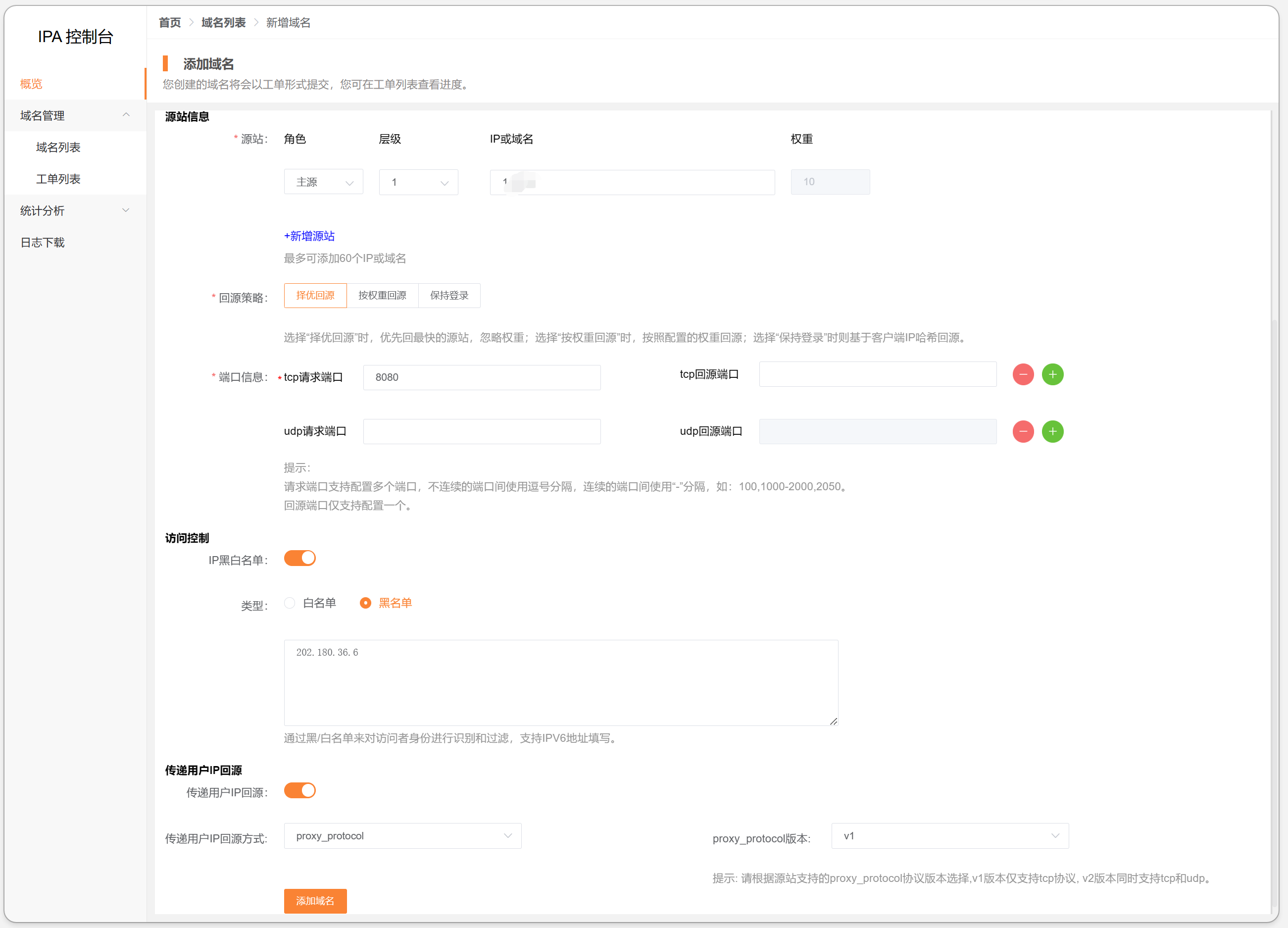1288x928 pixels.
Task: Open the proxy_protocol method dropdown
Action: coord(402,836)
